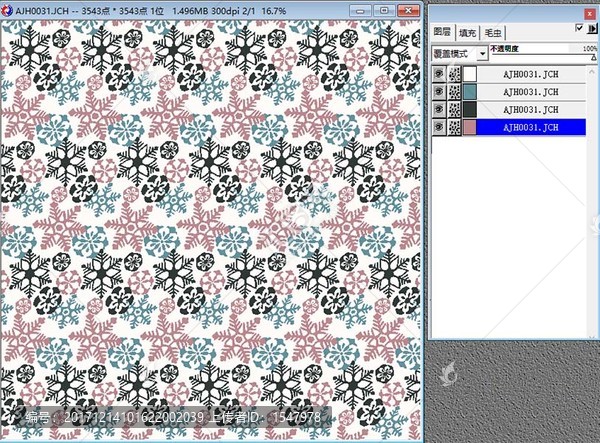Image resolution: width=600 pixels, height=443 pixels.
Task: Open the teal color swatch of the second layer
Action: click(x=470, y=92)
